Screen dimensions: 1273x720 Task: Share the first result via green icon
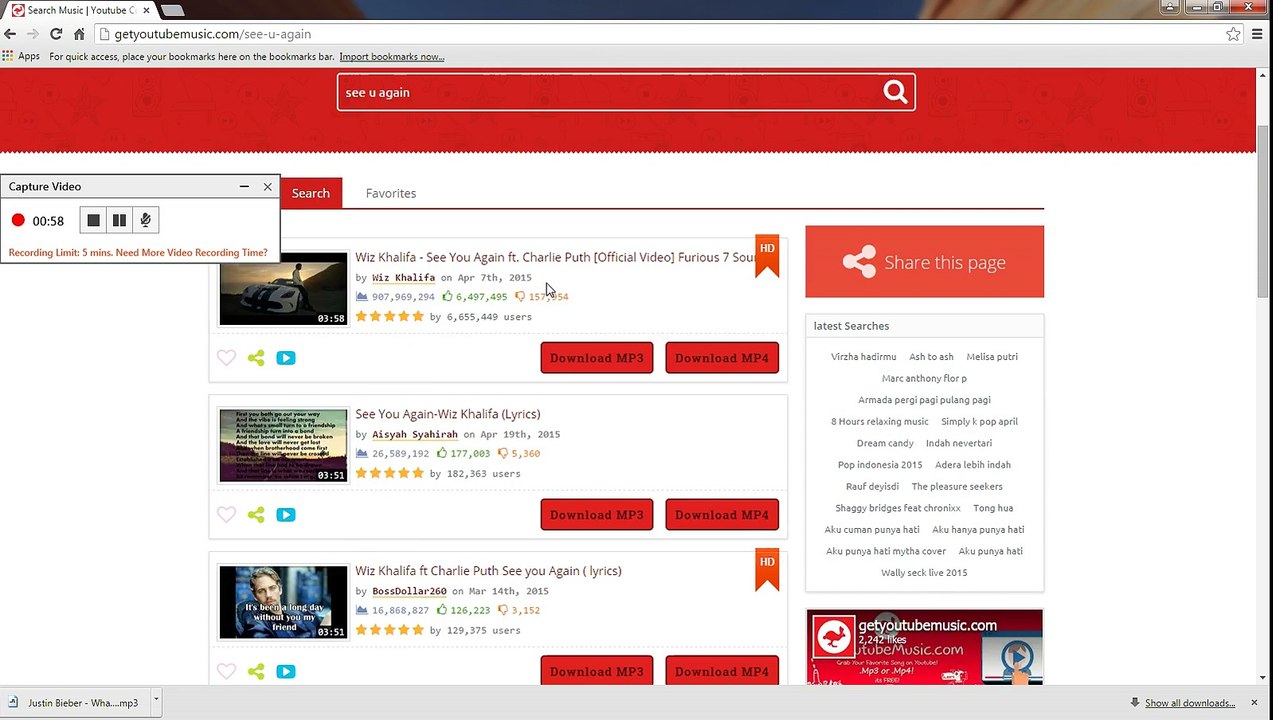click(256, 358)
